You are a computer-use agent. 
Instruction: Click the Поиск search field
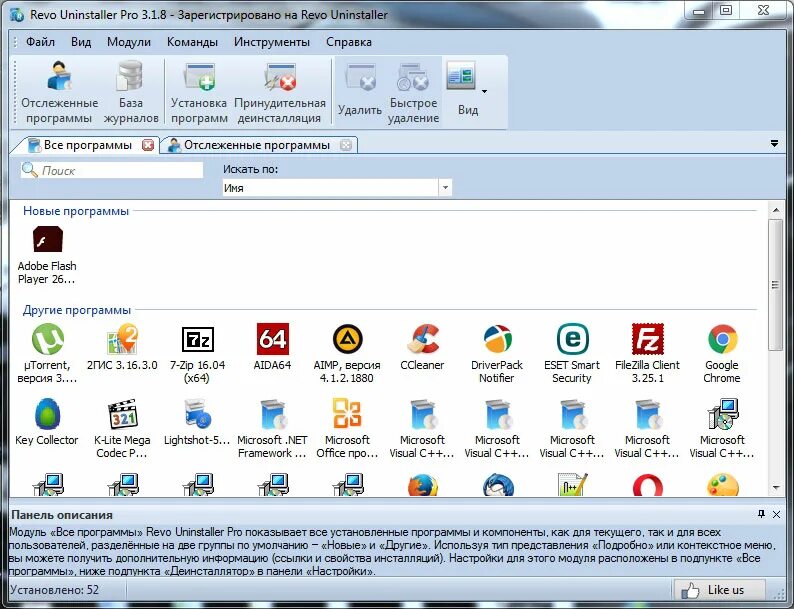click(112, 171)
